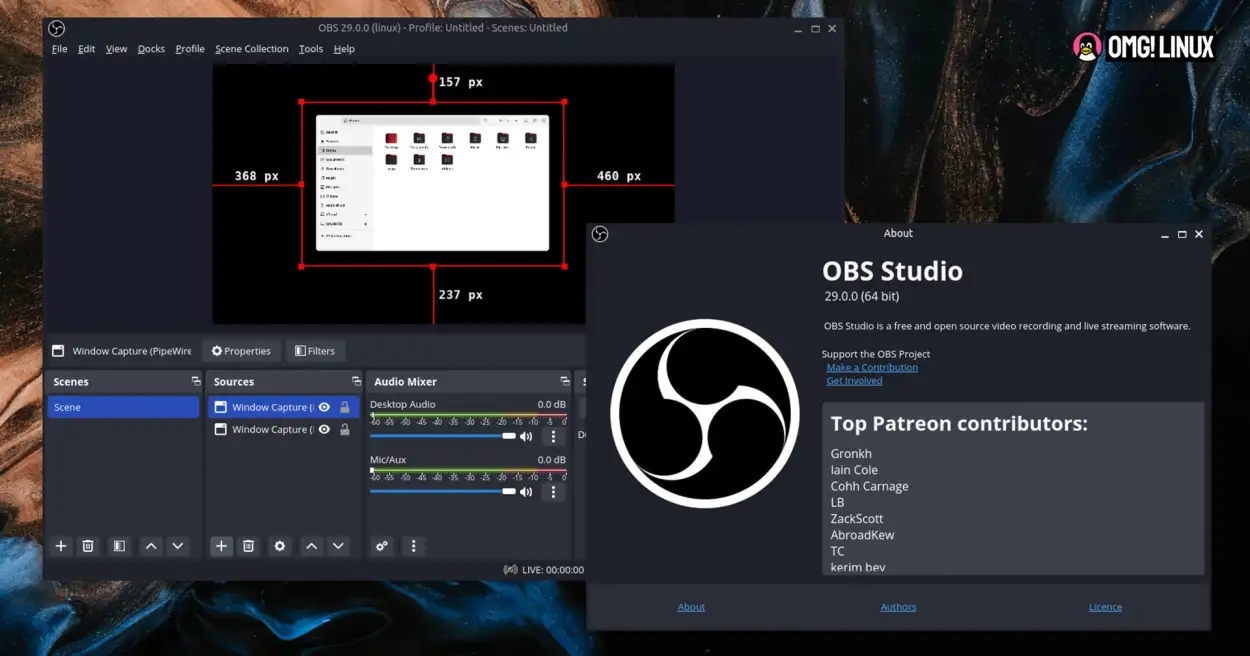Screen dimensions: 1250x656
Task: View Authors in the About dialog
Action: (897, 606)
